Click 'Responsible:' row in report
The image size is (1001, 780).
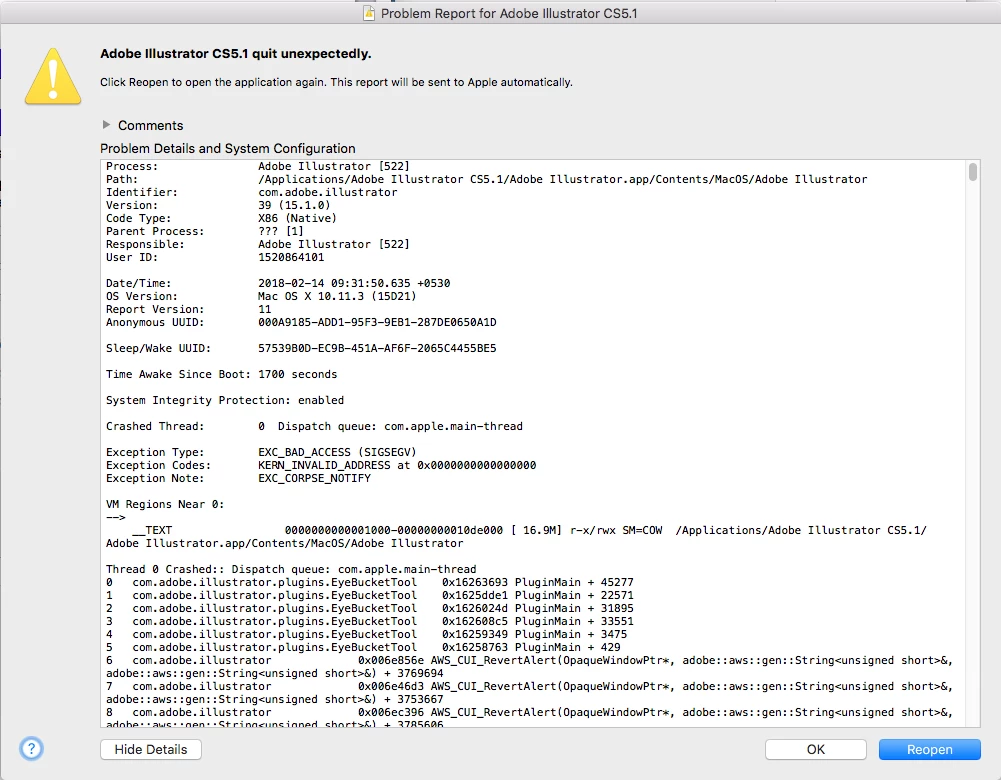[x=258, y=244]
